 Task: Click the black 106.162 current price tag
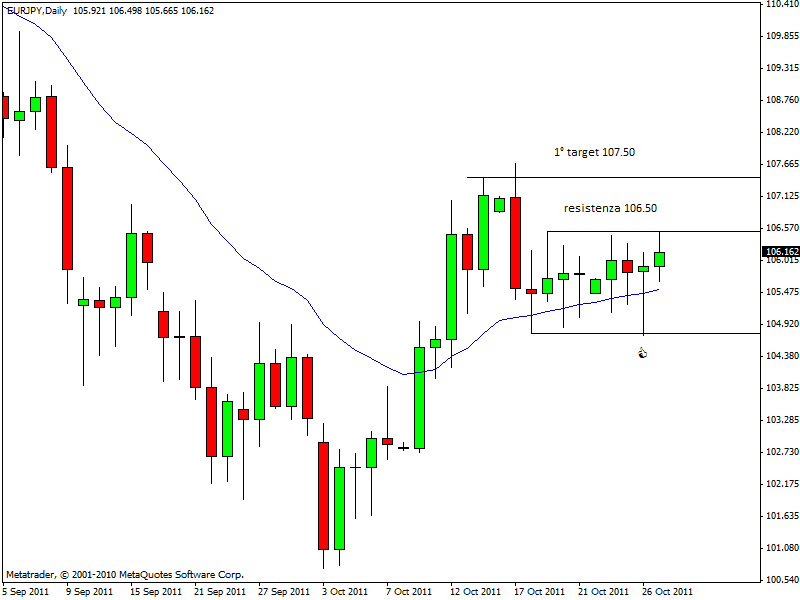coord(780,252)
